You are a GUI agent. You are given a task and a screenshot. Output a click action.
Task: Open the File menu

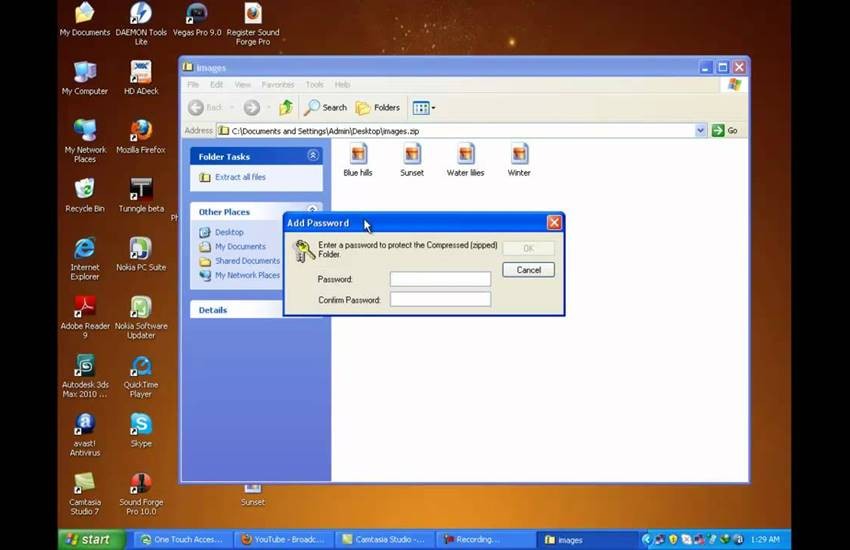point(193,85)
